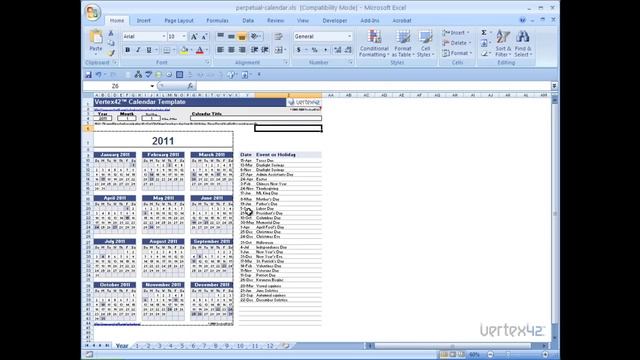Switch to the Insert ribbon tab
The width and height of the screenshot is (640, 360).
point(144,20)
